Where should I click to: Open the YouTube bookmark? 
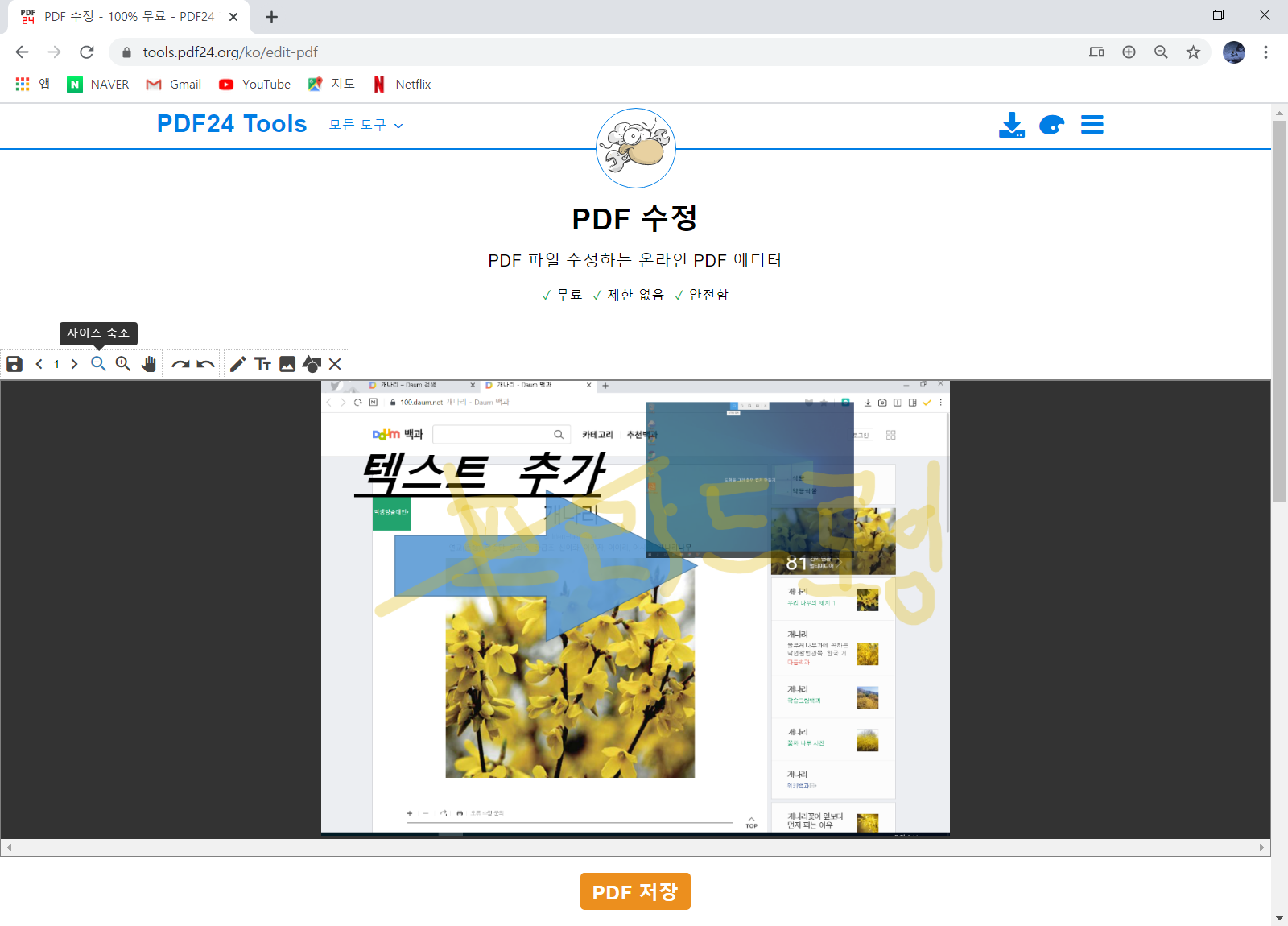tap(254, 85)
